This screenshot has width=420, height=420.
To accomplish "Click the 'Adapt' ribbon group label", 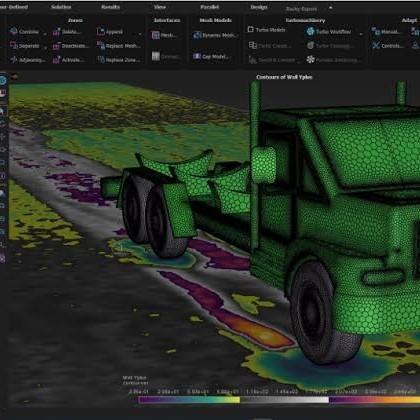I will click(x=409, y=20).
